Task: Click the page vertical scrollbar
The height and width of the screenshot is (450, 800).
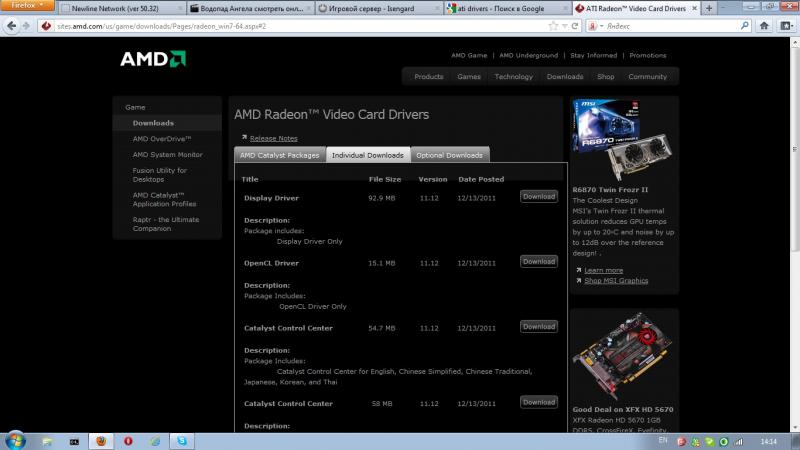Action: click(795, 148)
